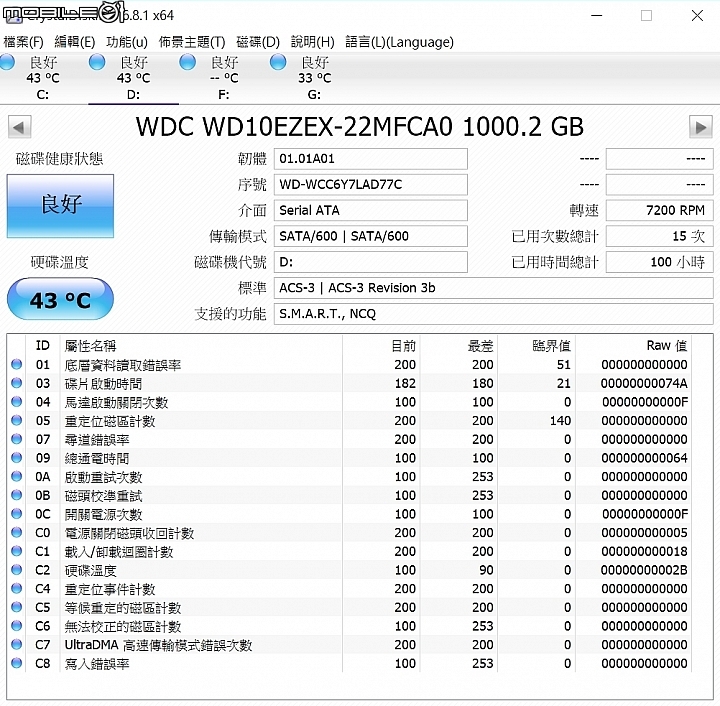Click status dot for attribute 03

coord(17,383)
